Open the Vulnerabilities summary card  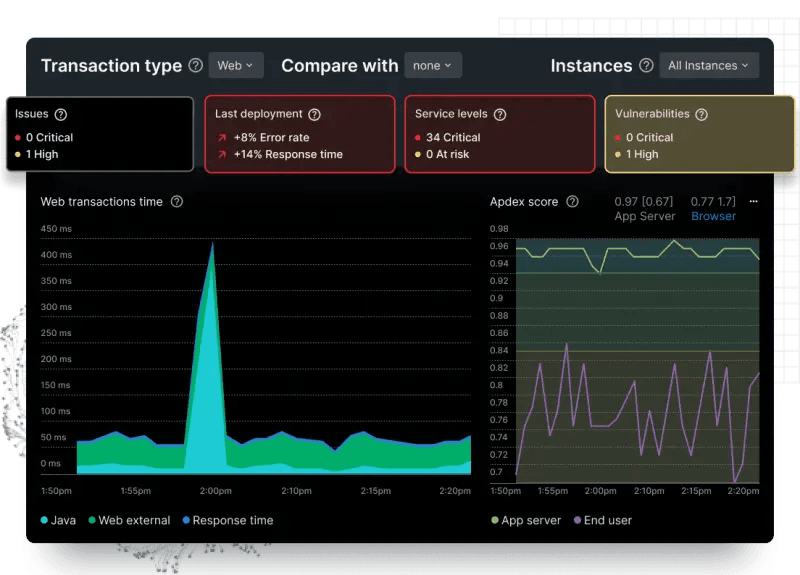(x=699, y=134)
